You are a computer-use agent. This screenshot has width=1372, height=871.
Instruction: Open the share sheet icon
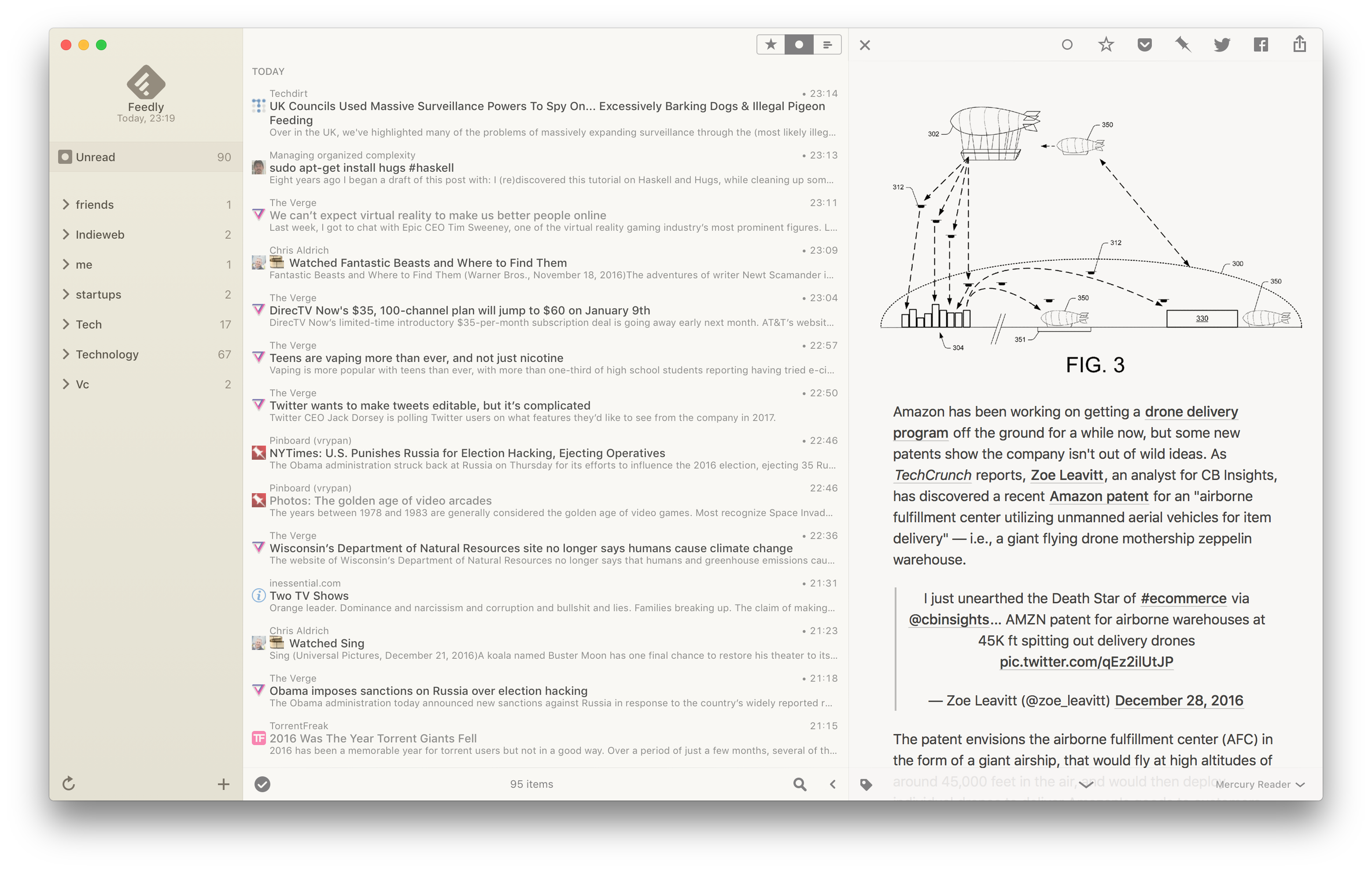(1299, 44)
